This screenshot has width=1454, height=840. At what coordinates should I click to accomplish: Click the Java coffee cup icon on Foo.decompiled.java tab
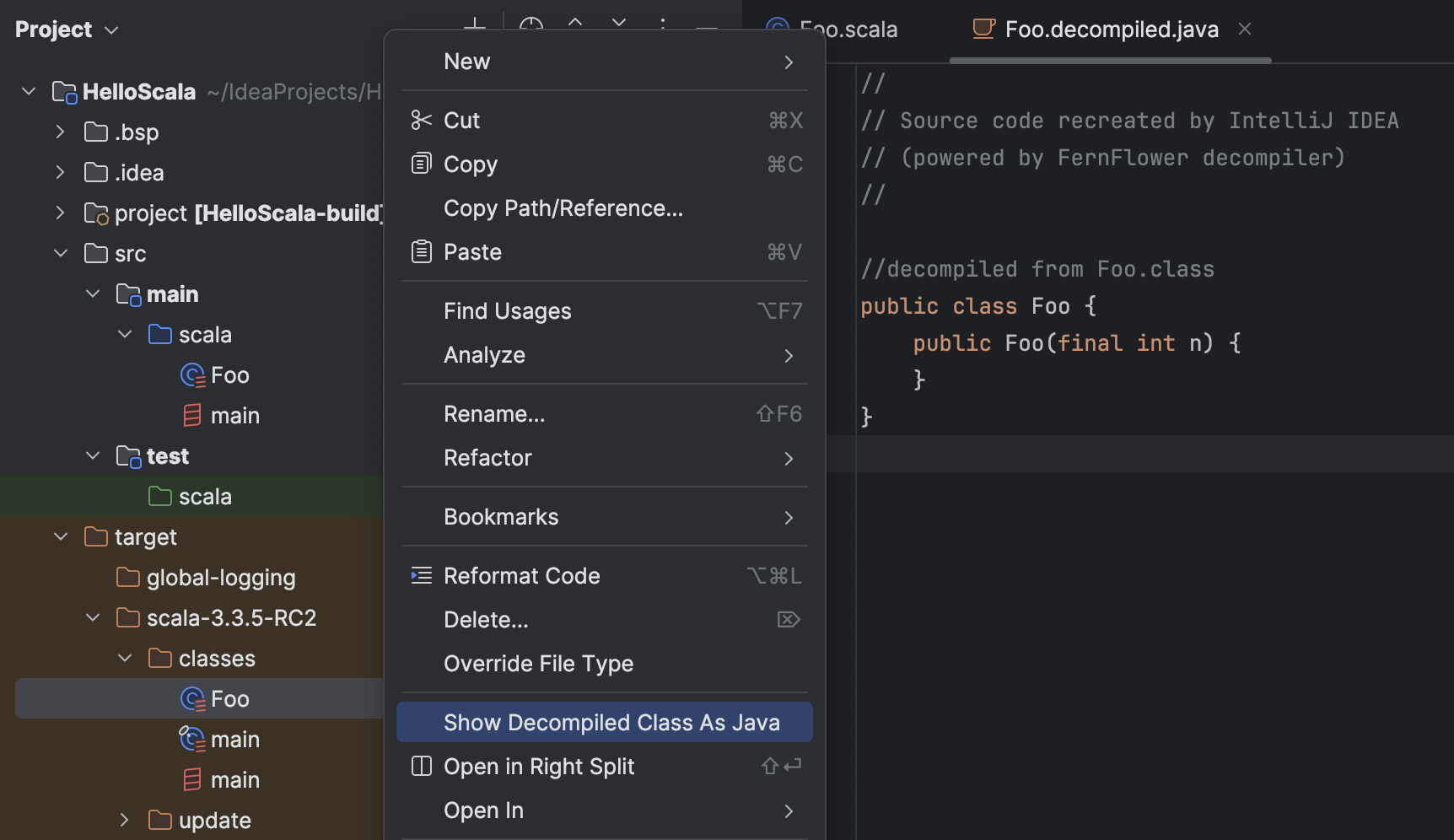(982, 29)
